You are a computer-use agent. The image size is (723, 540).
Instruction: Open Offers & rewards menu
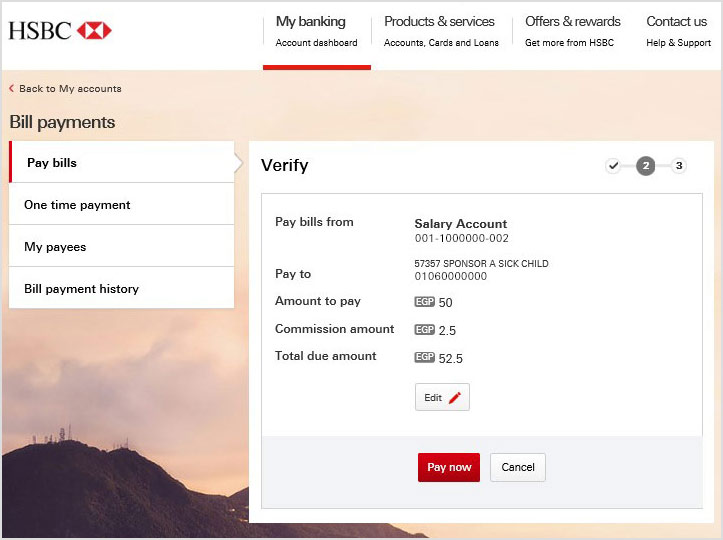pyautogui.click(x=572, y=31)
